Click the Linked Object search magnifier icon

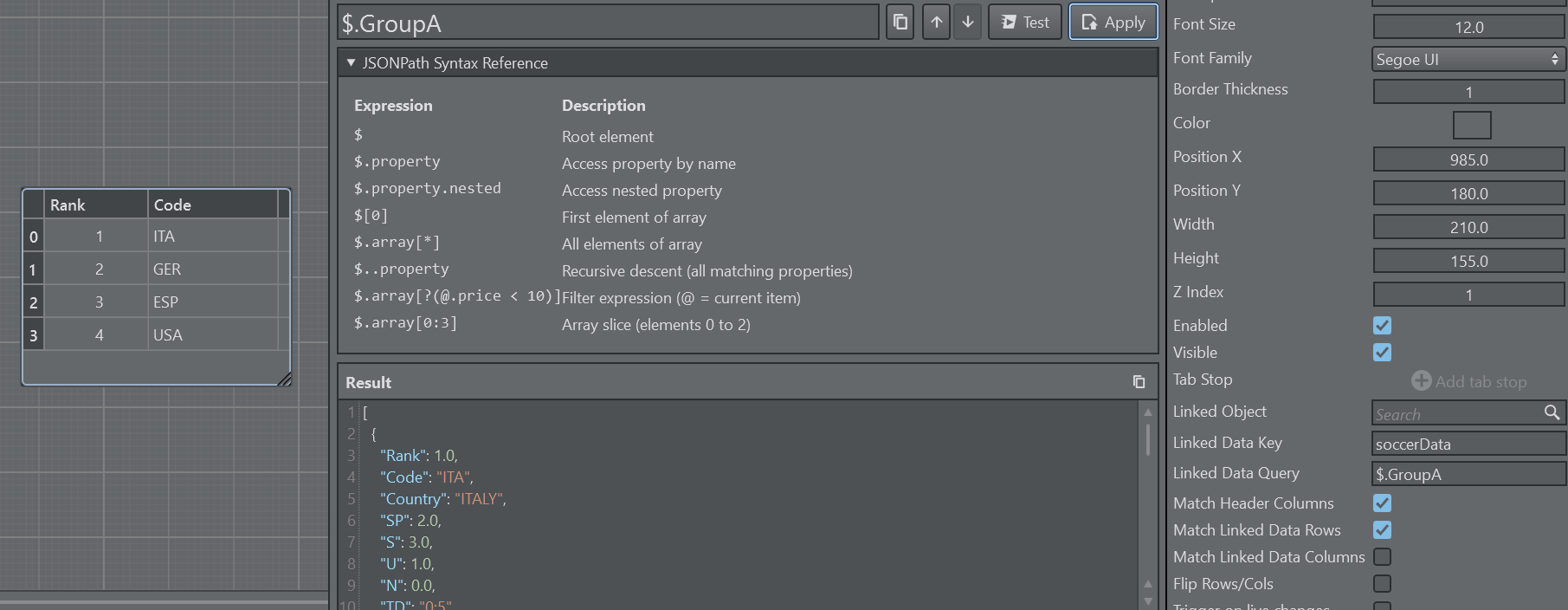1552,412
